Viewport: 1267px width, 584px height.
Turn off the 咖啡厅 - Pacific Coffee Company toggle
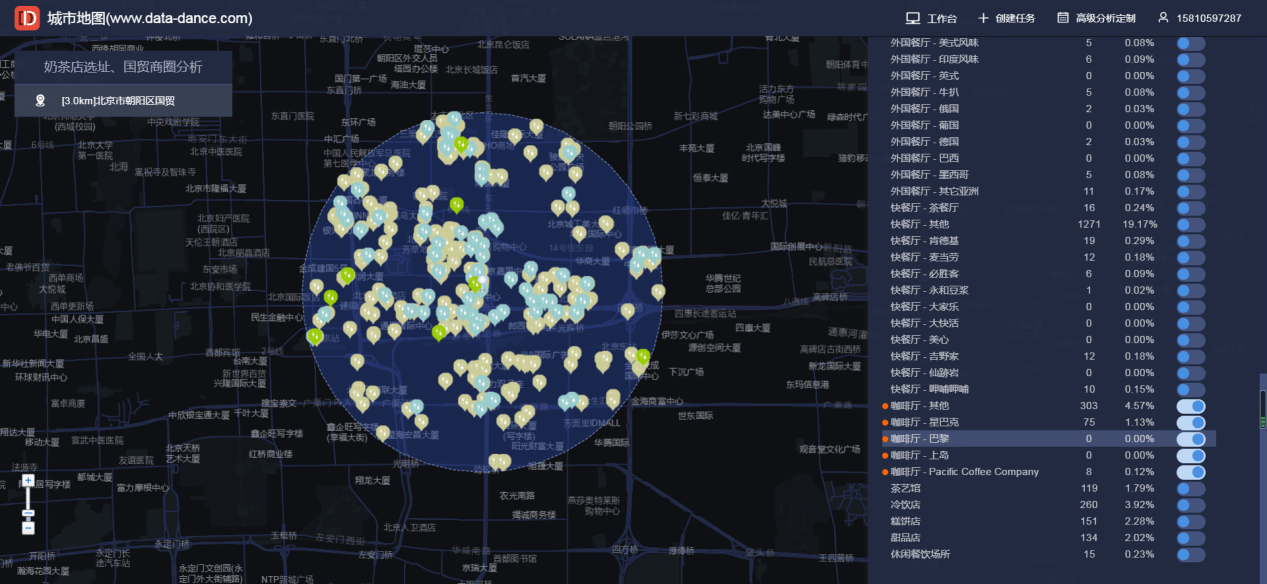click(1191, 472)
